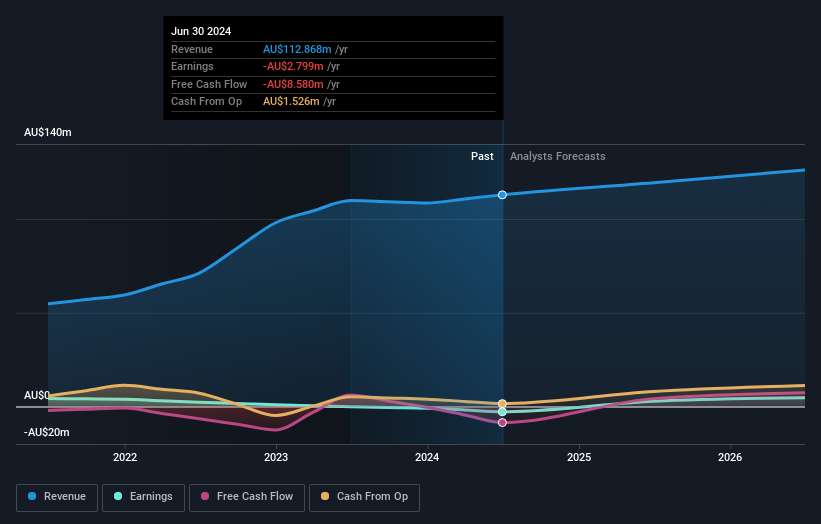The width and height of the screenshot is (821, 524).
Task: Click the Earnings row label in tooltip
Action: [192, 66]
